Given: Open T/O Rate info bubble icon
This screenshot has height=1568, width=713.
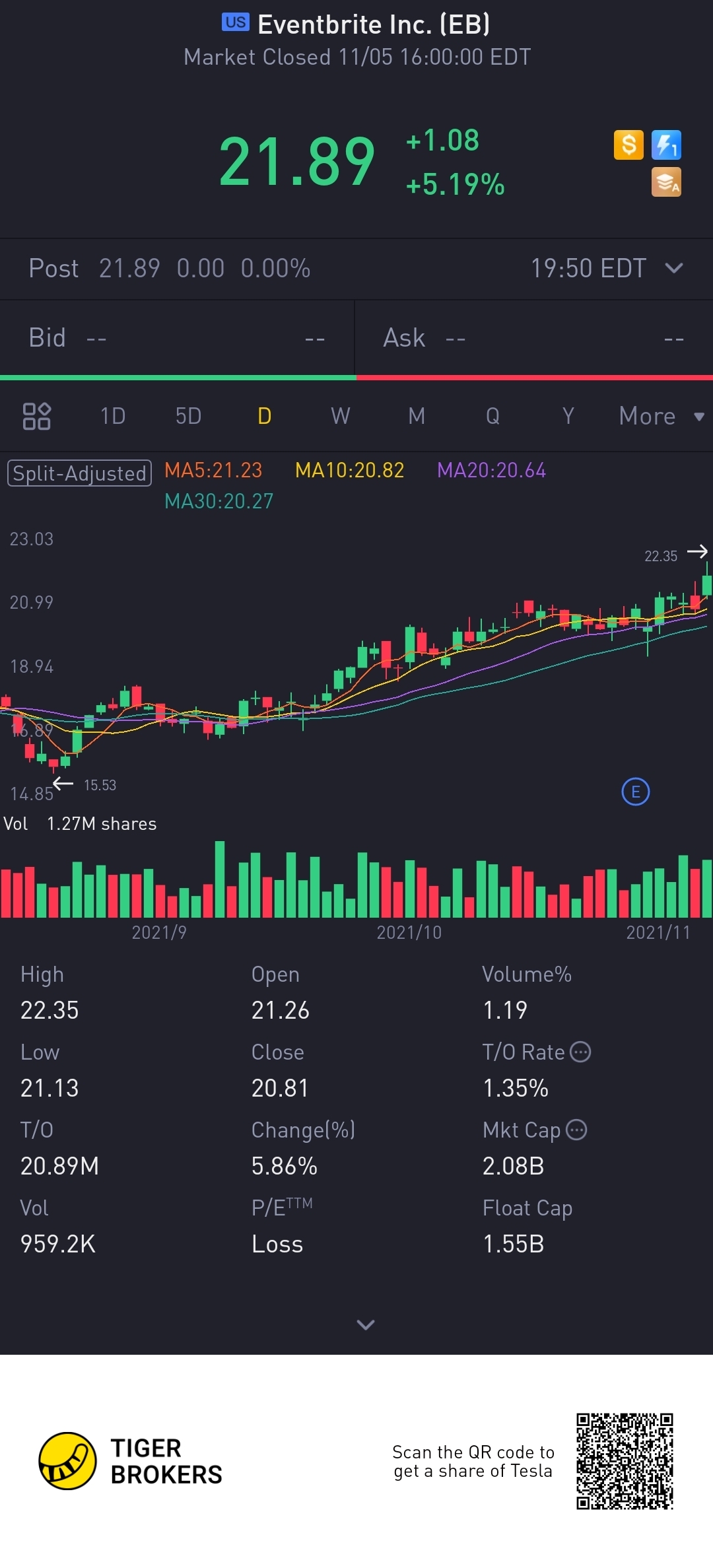Looking at the screenshot, I should point(580,1052).
